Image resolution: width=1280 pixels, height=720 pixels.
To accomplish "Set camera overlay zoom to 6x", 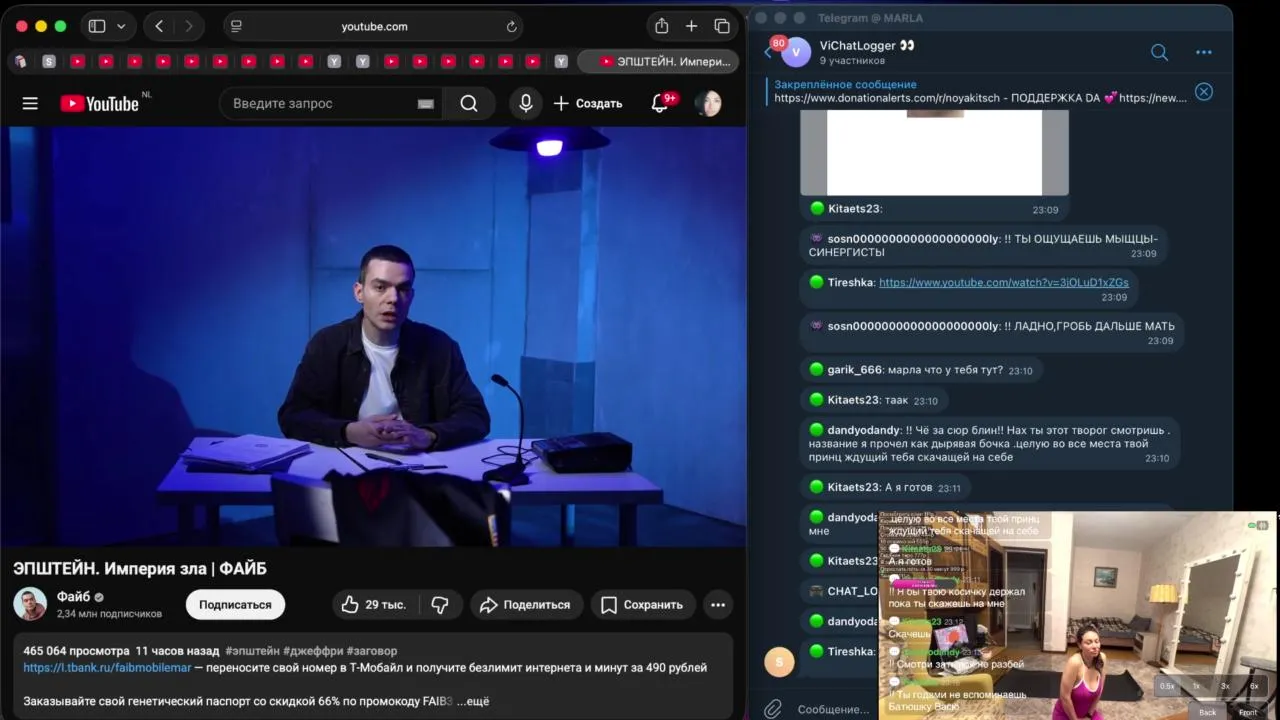I will (x=1254, y=686).
